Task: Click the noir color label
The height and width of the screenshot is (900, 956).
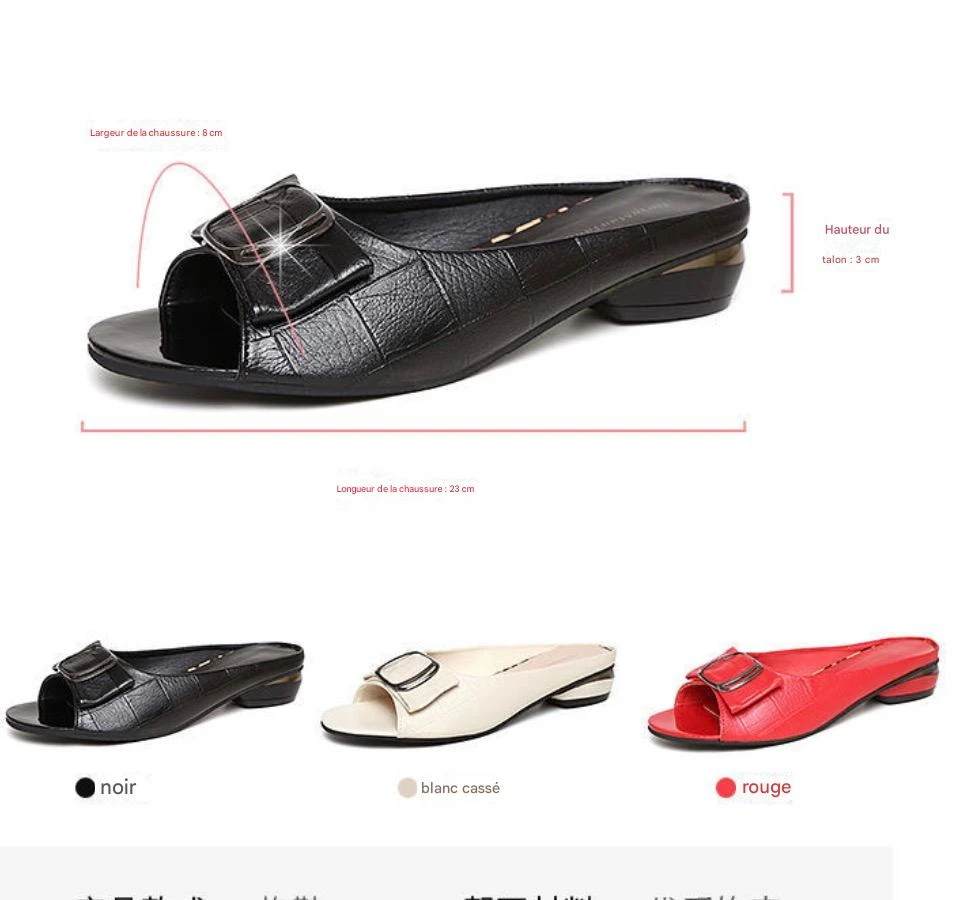Action: tap(118, 787)
